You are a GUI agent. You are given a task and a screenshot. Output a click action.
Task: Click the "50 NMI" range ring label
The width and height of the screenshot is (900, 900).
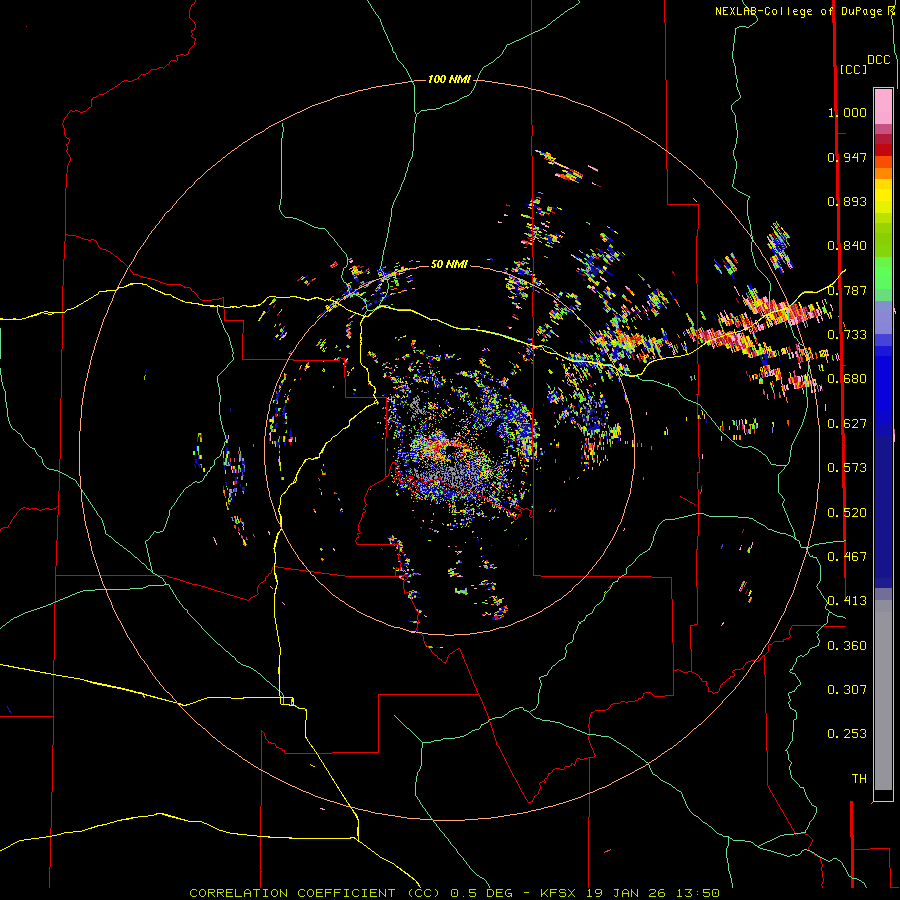449,264
